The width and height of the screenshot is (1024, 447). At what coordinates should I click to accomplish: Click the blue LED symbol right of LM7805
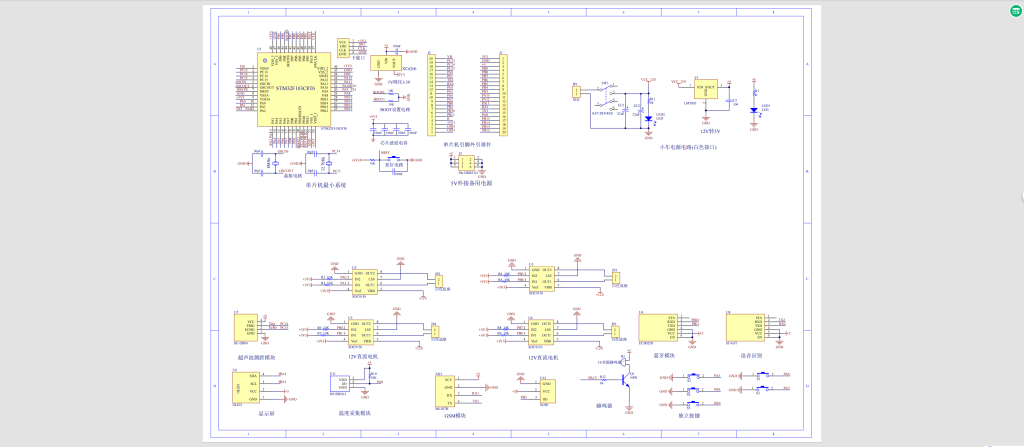[754, 111]
